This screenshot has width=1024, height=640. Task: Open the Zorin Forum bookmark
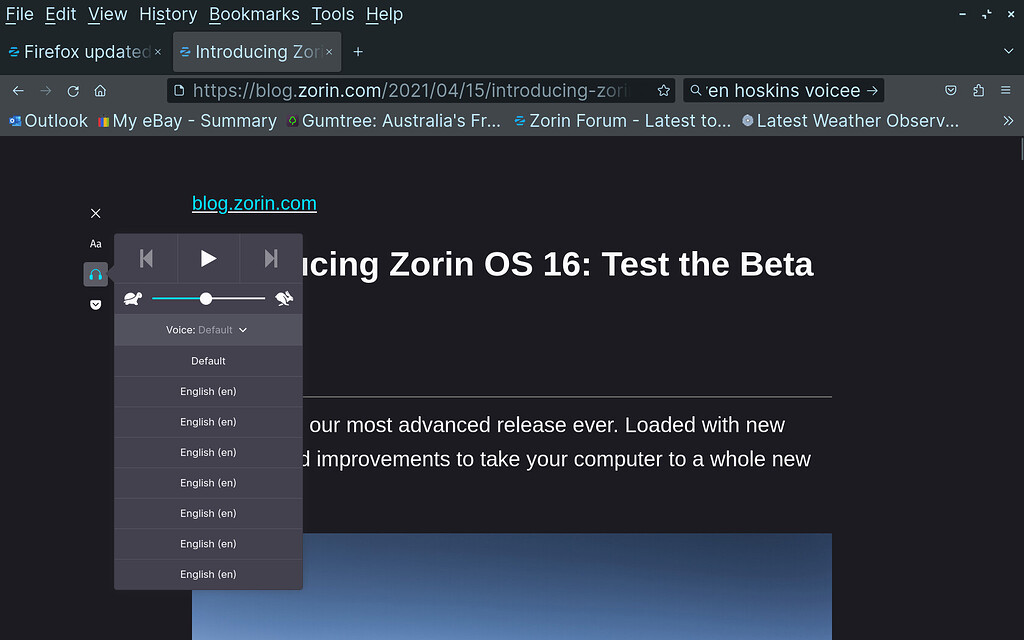click(622, 121)
